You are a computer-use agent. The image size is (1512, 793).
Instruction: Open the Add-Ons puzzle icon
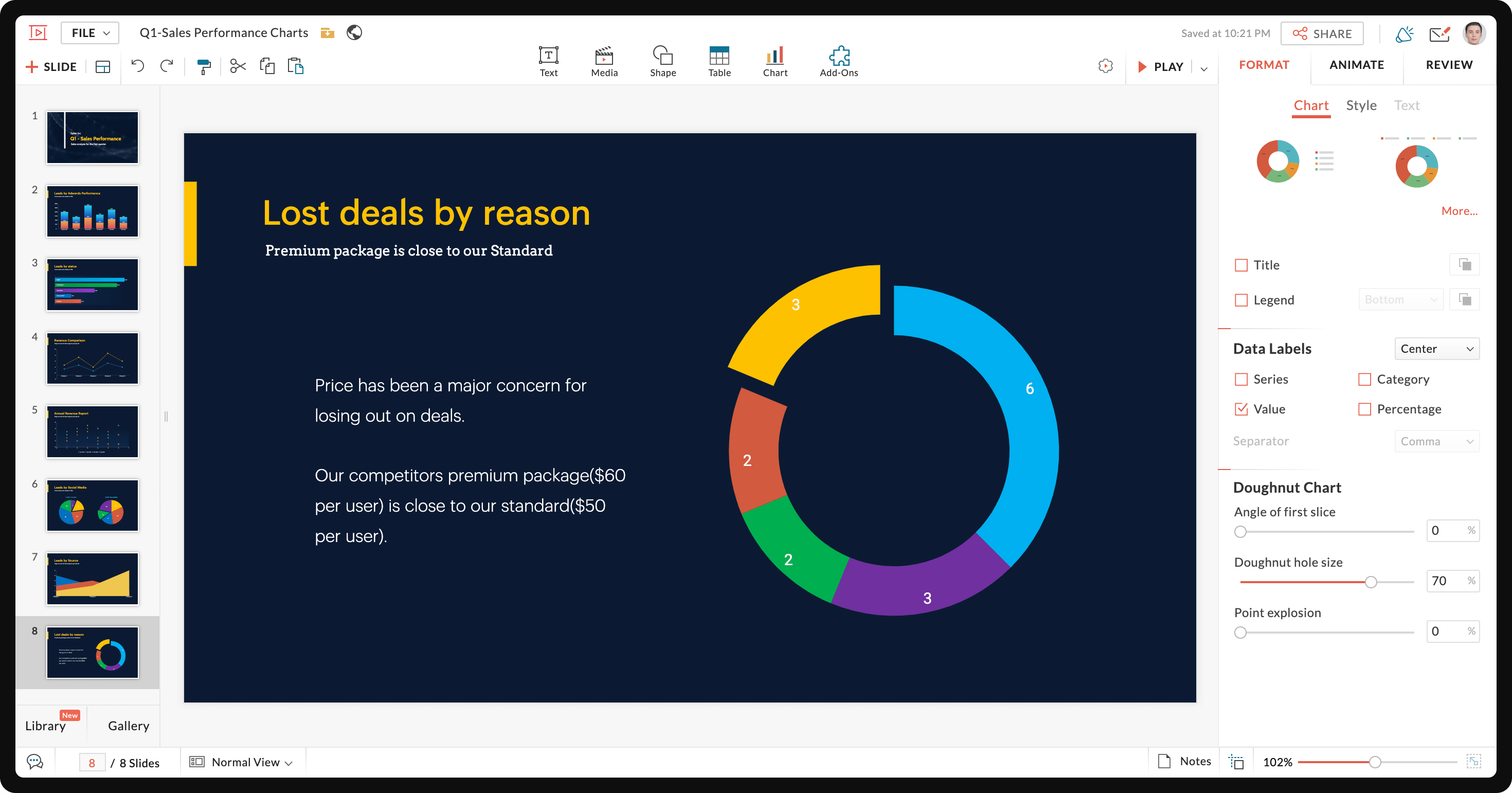pyautogui.click(x=838, y=61)
